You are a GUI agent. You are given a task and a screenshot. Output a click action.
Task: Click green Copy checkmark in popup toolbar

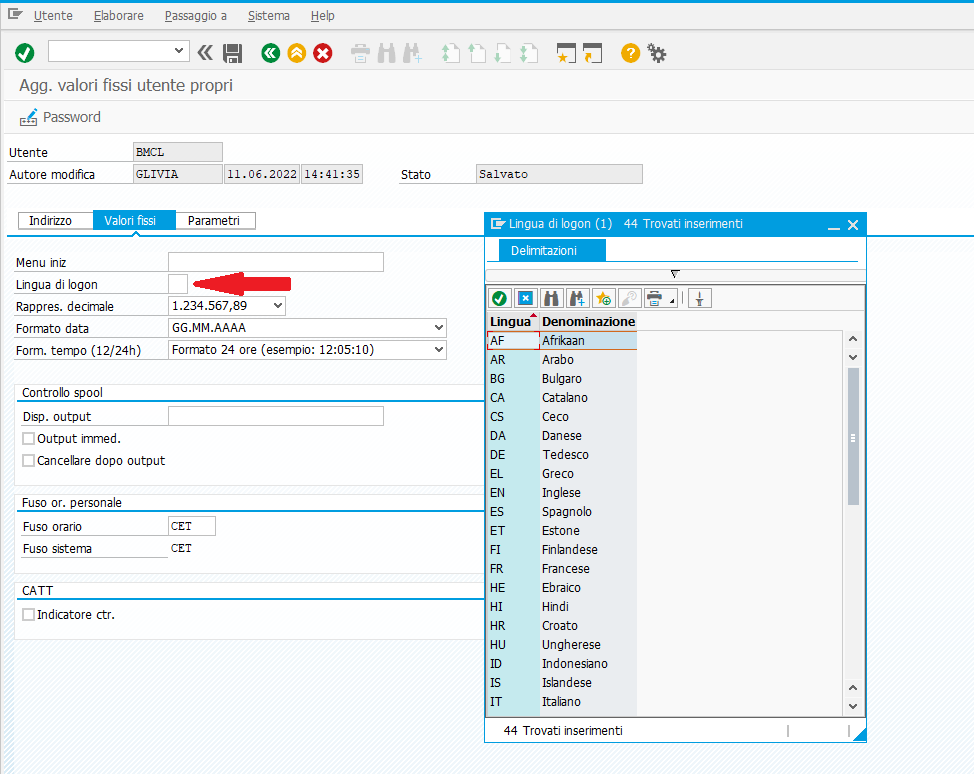499,299
